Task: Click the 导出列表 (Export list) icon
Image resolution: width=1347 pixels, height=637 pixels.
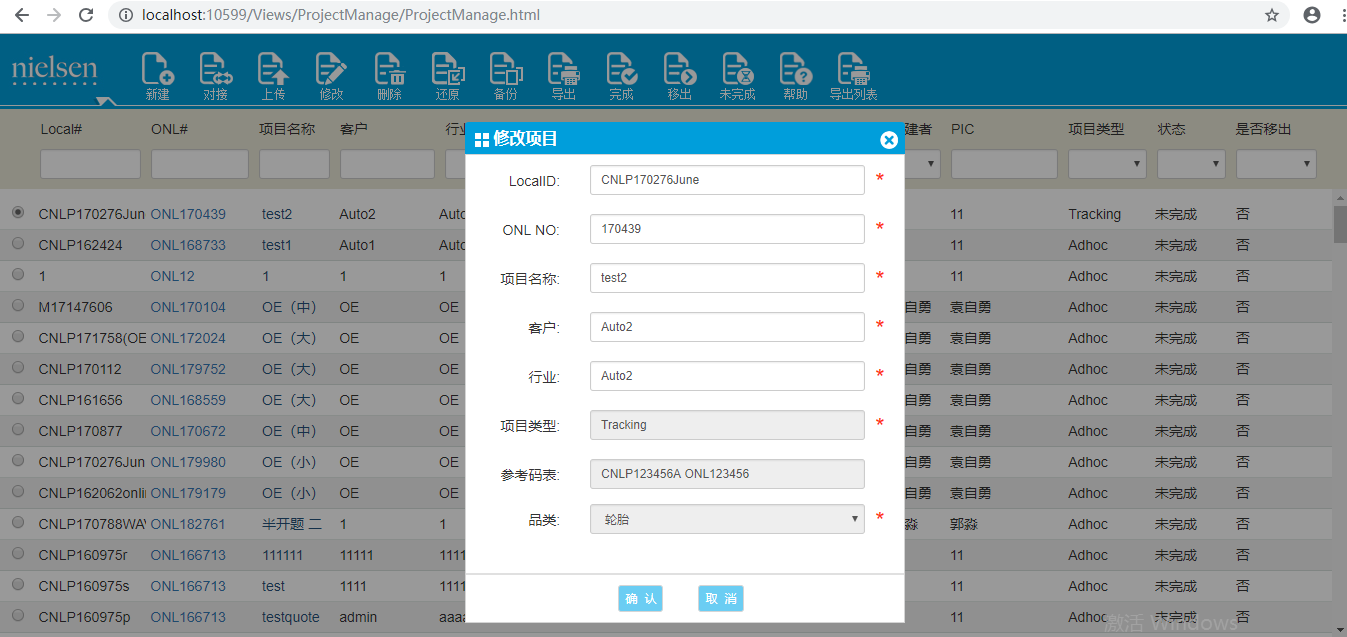Action: point(852,76)
